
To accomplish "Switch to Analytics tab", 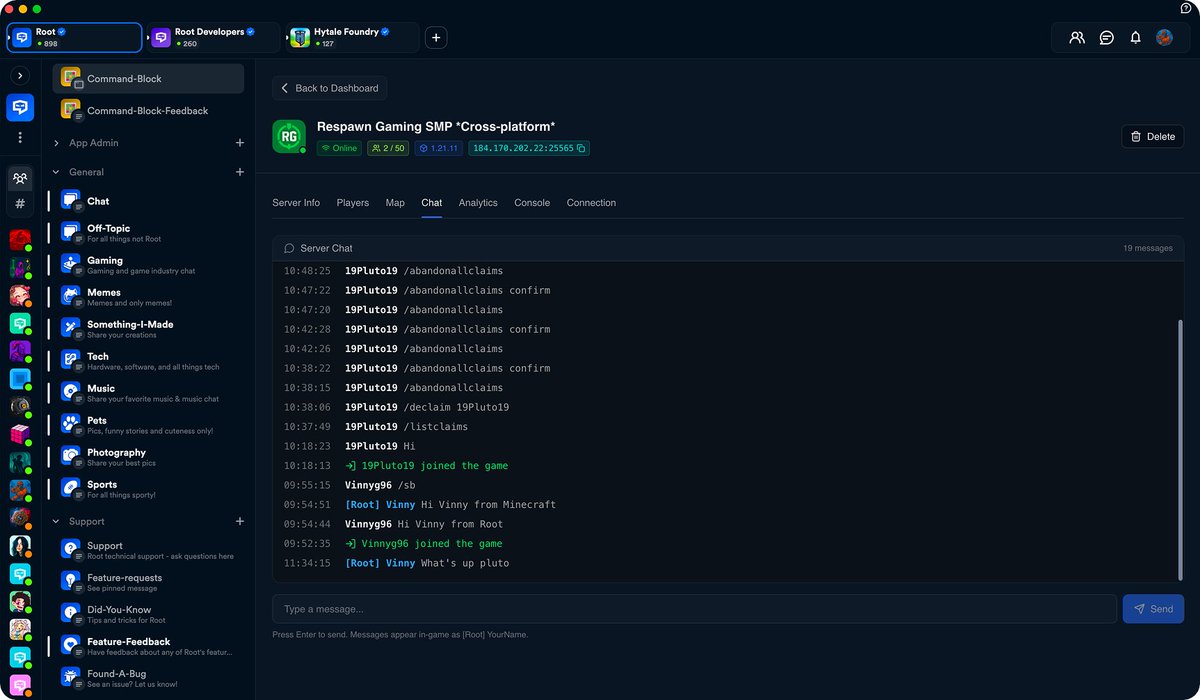I will pyautogui.click(x=478, y=203).
